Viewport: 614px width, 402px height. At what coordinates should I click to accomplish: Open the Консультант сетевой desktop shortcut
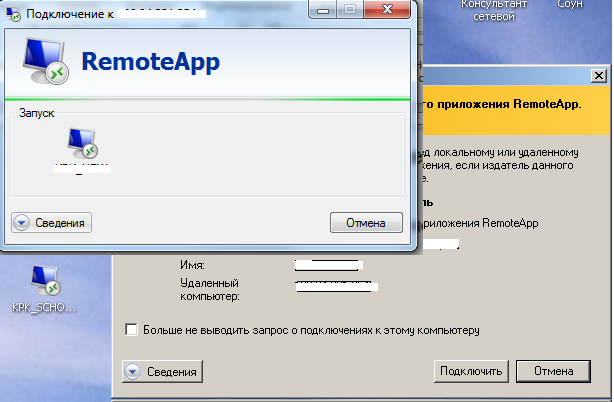[x=494, y=11]
